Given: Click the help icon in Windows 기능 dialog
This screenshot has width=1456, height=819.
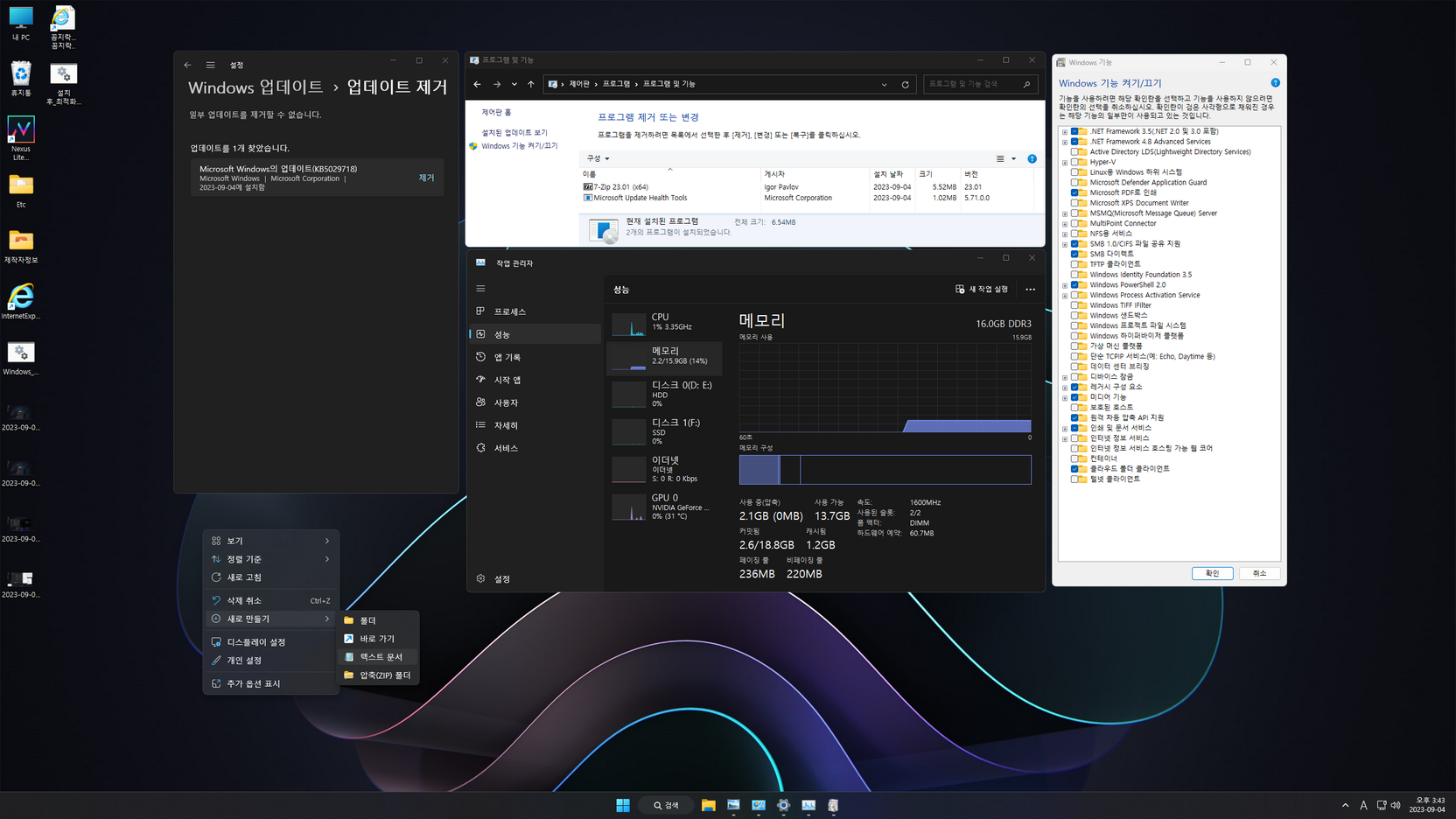Looking at the screenshot, I should tap(1275, 83).
